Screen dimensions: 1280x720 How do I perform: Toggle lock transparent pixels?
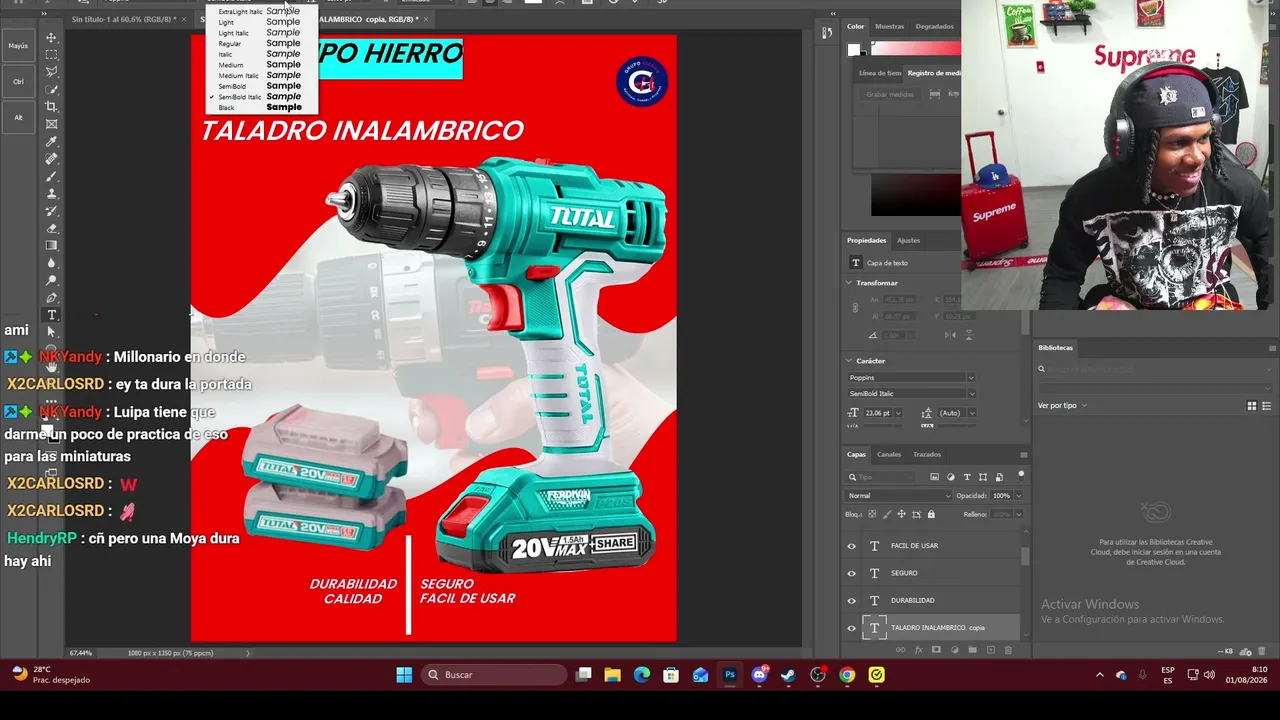click(x=872, y=514)
